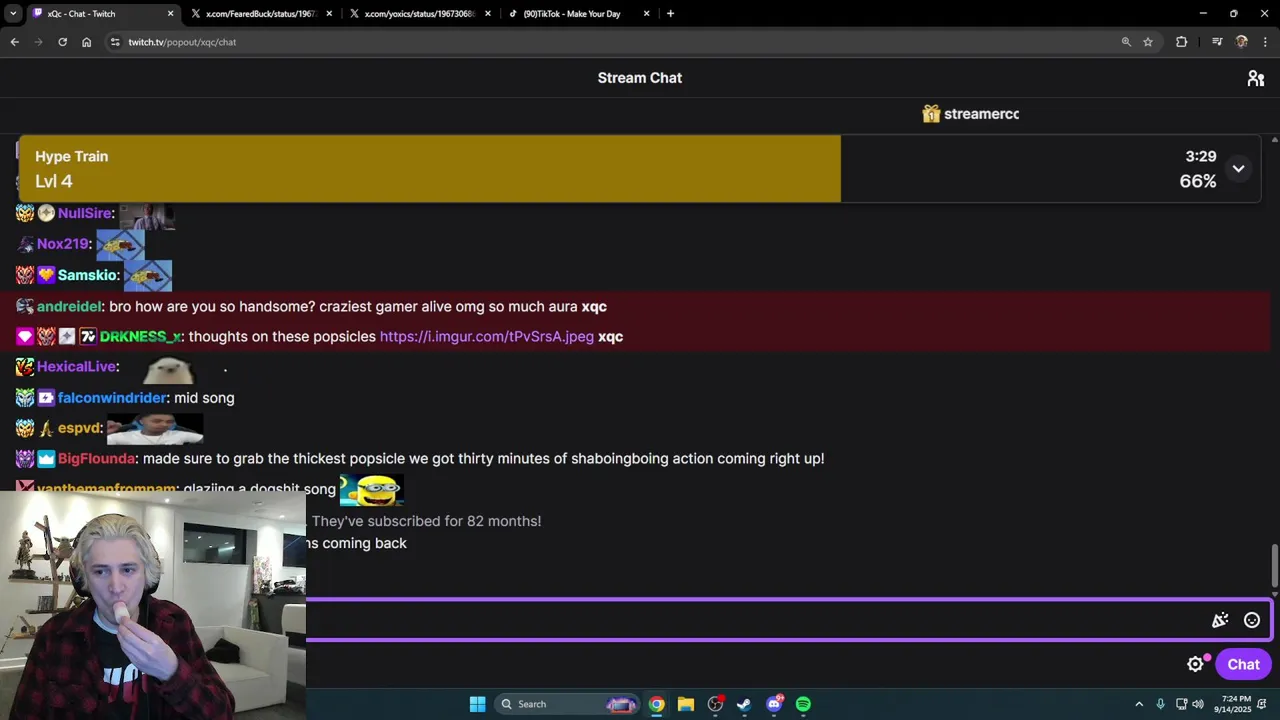Click username espvd in chat
The width and height of the screenshot is (1280, 720).
point(79,428)
